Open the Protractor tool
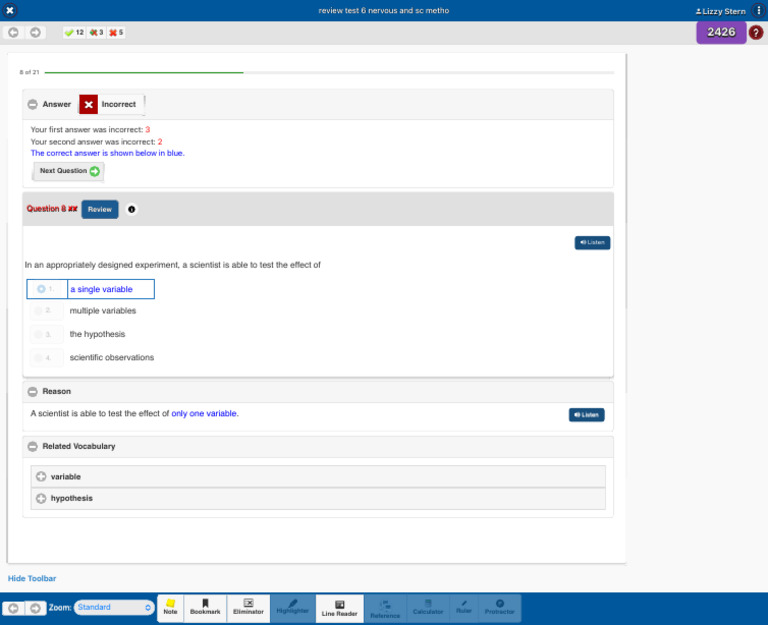 (x=500, y=607)
